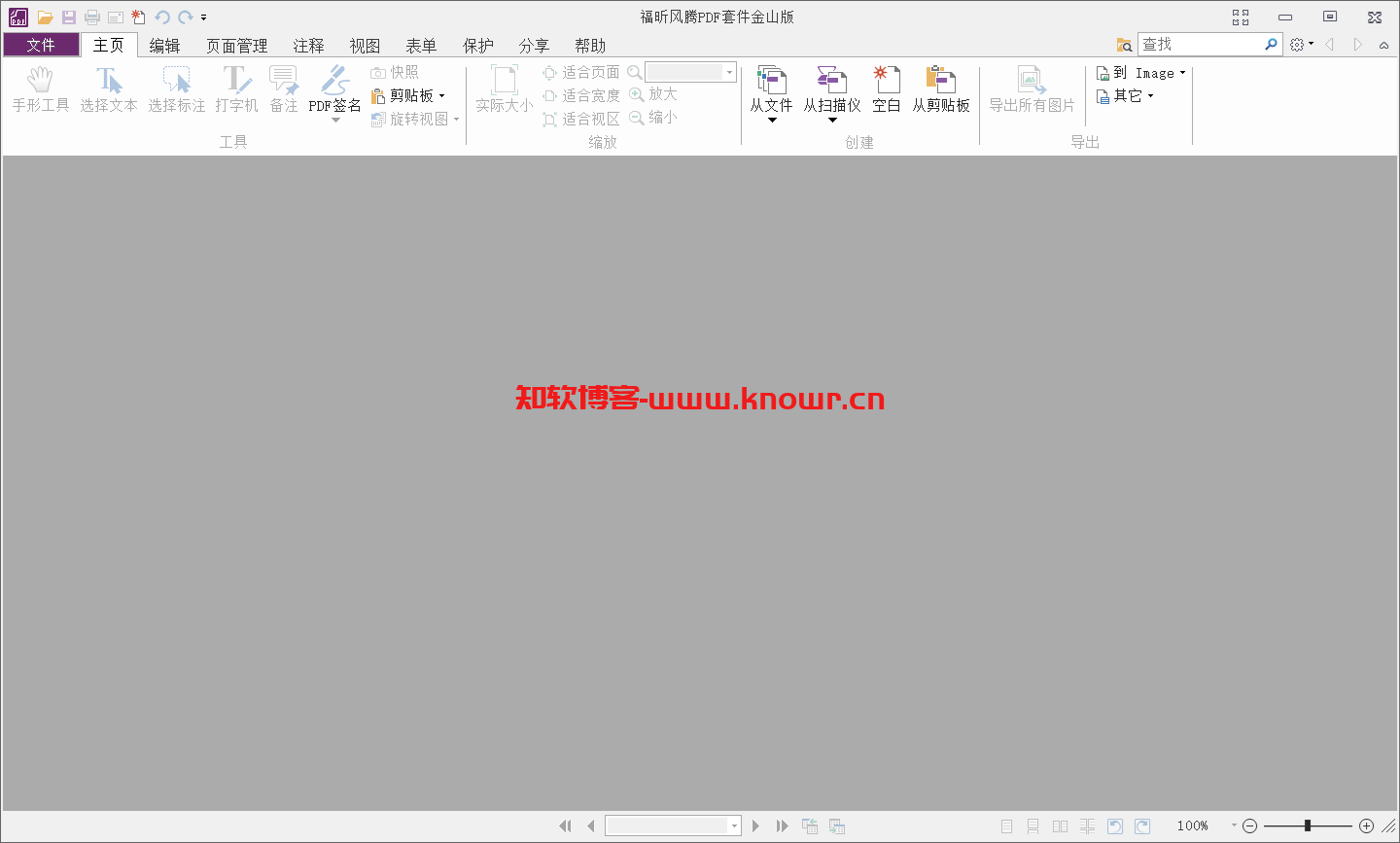
Task: Switch to the 注释 tab
Action: click(x=309, y=46)
